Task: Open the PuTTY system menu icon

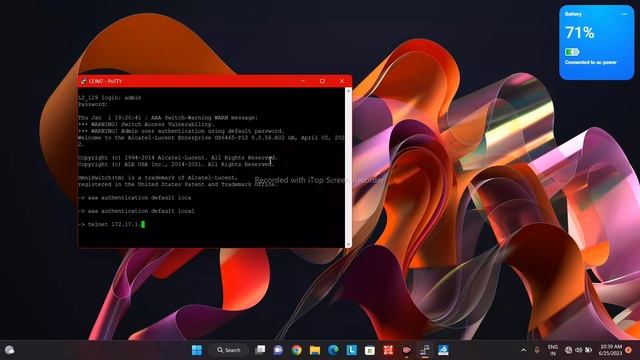Action: click(x=84, y=81)
